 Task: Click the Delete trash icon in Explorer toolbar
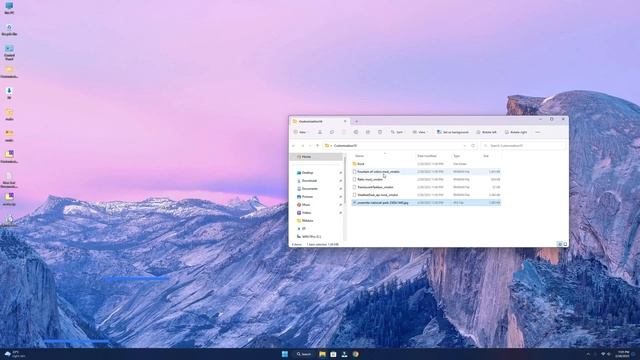coord(380,132)
